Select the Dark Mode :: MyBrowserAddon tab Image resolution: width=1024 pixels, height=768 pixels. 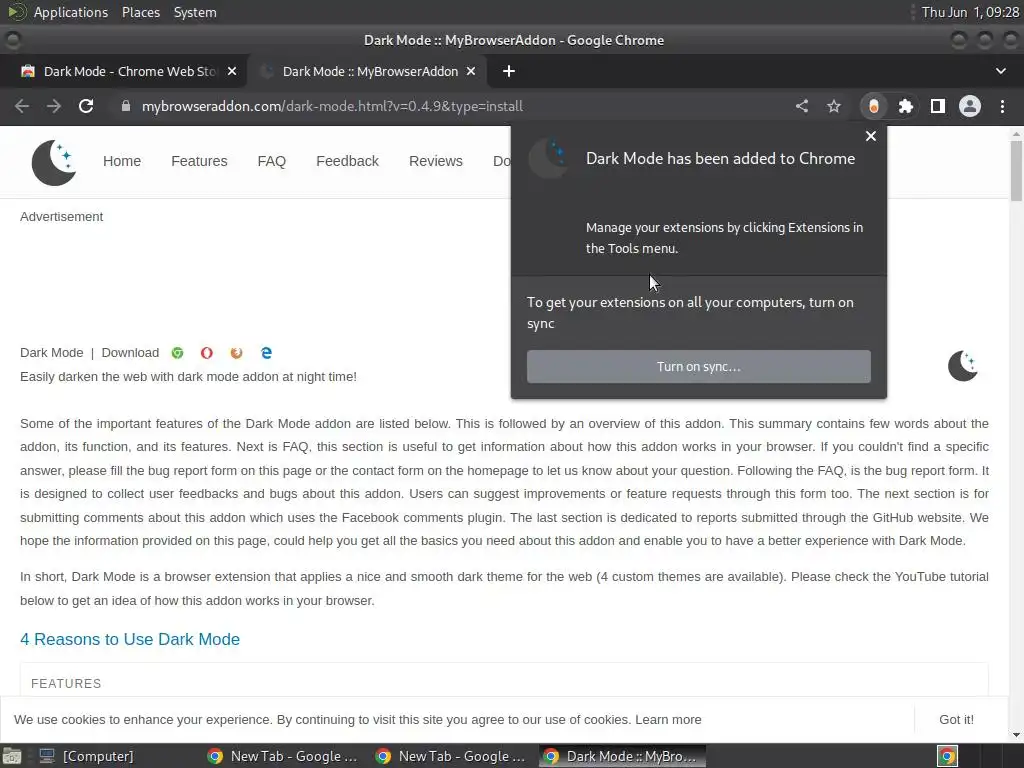[x=367, y=71]
